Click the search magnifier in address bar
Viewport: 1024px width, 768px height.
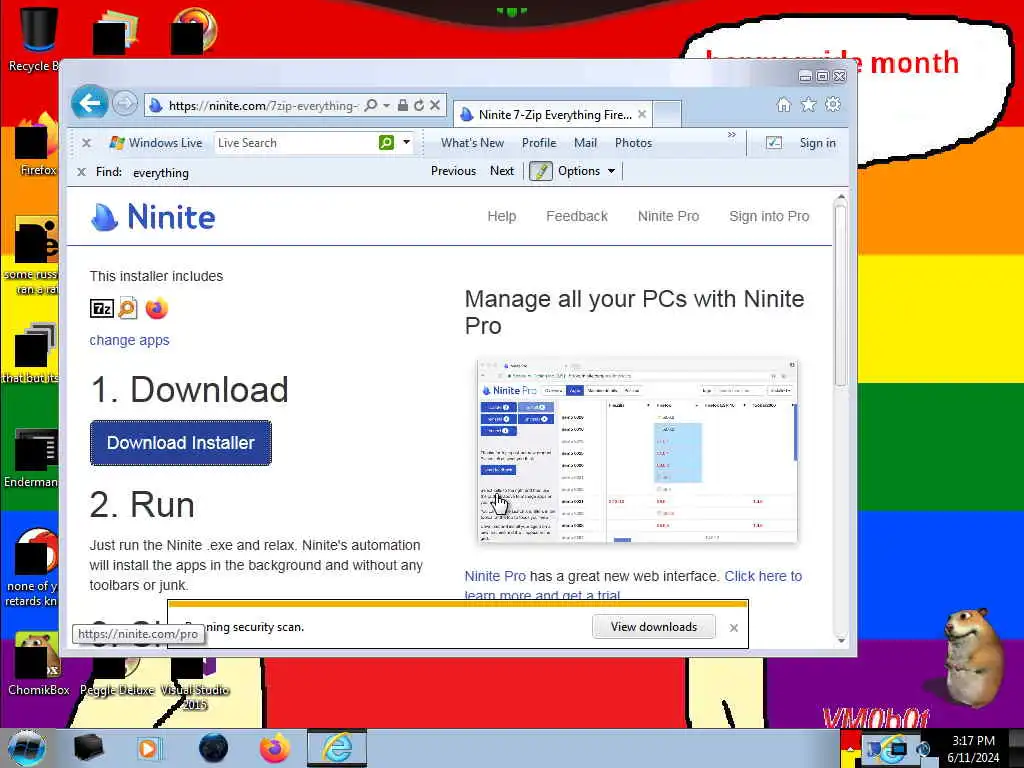(370, 105)
